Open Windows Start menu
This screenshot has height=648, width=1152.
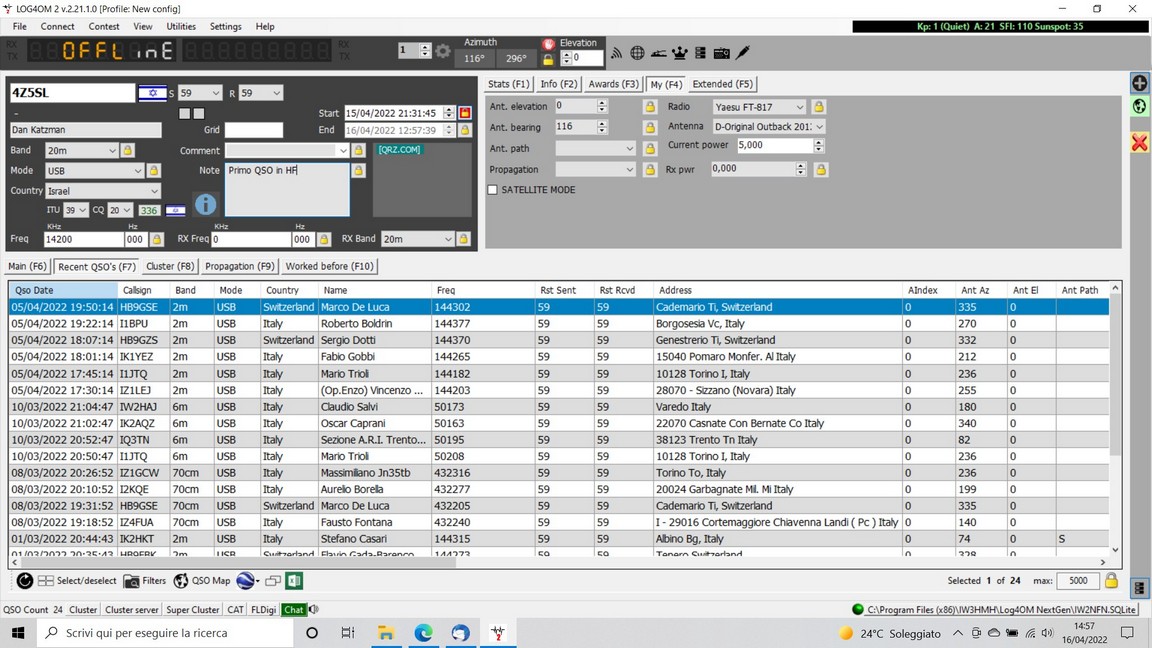tap(18, 633)
